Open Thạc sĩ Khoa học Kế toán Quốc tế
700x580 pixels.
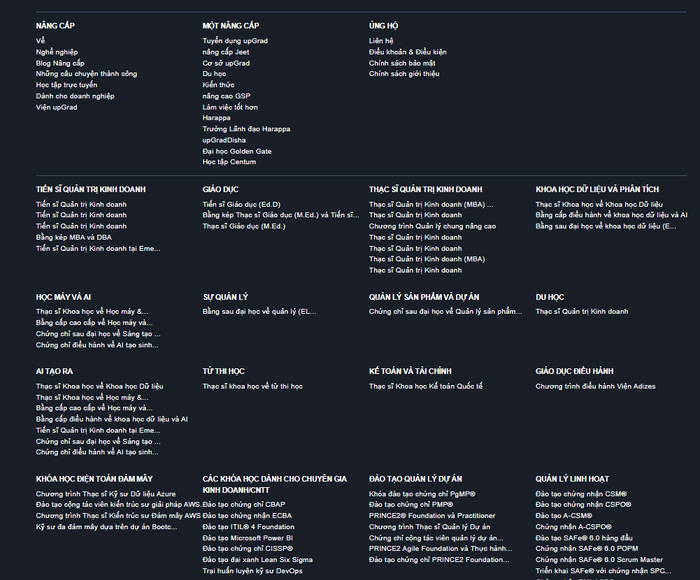point(425,386)
